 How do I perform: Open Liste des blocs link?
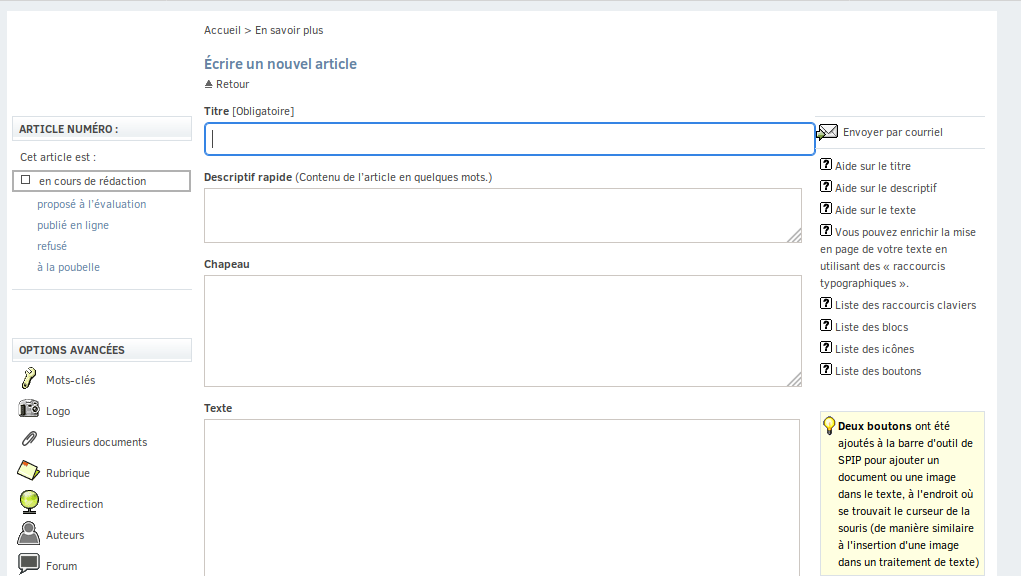872,327
